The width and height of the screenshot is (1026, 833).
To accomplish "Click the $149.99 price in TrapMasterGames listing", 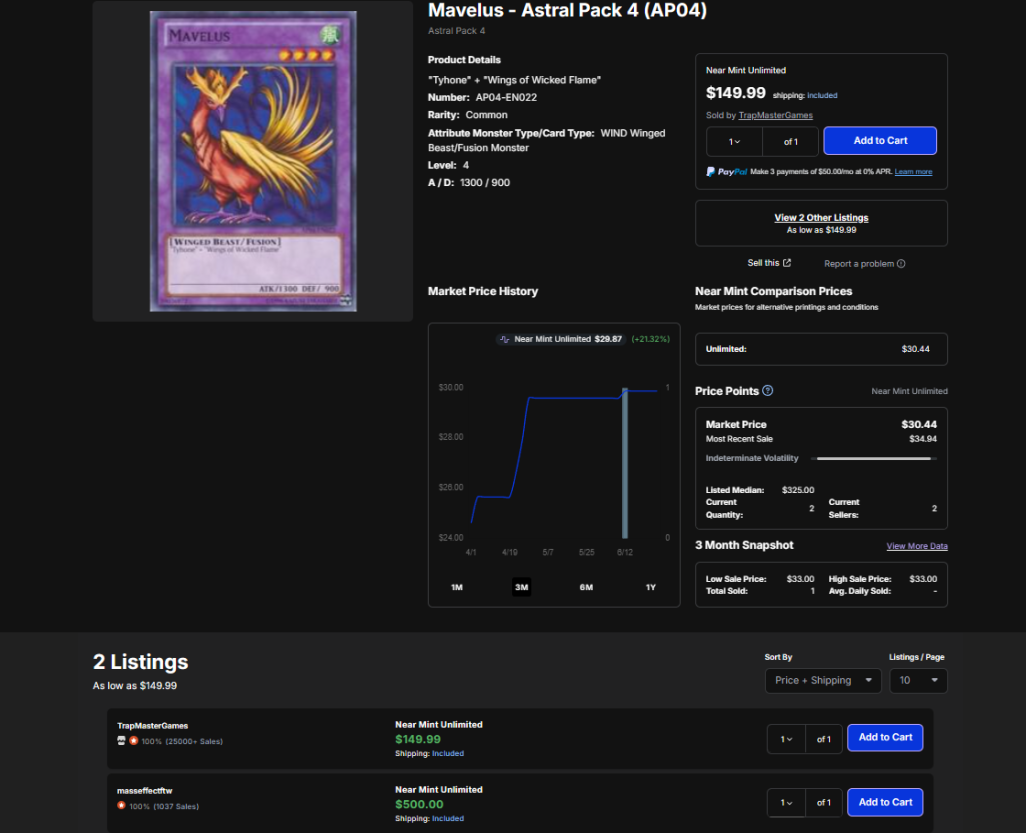I will pos(418,739).
